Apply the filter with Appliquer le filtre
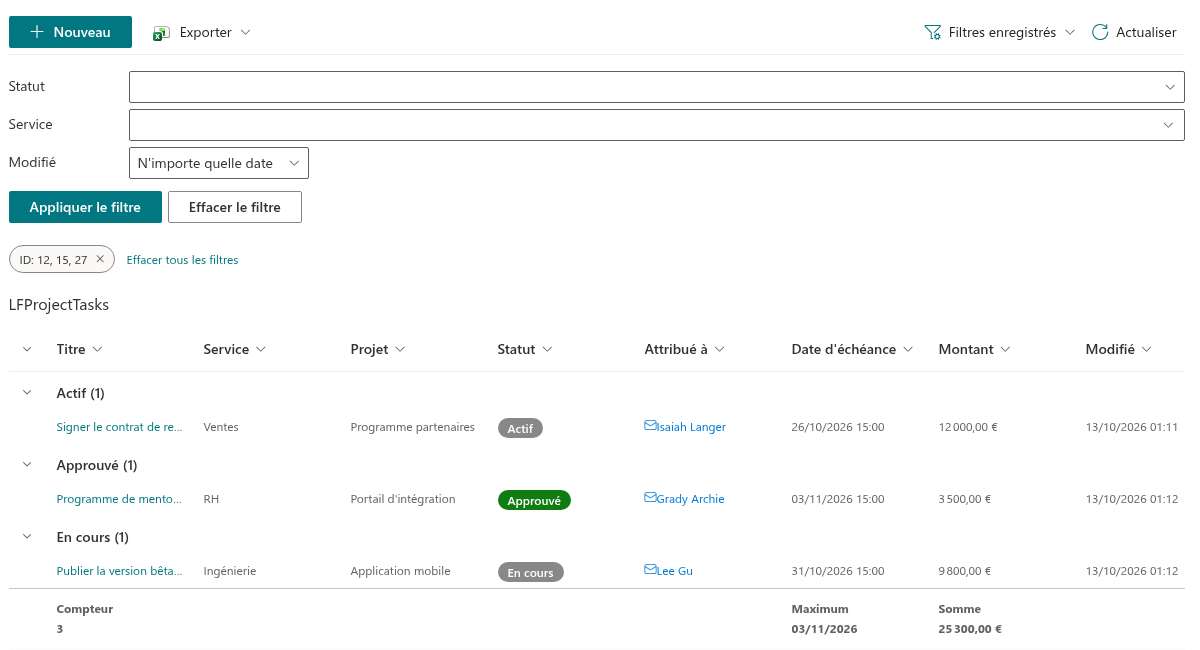 tap(85, 207)
